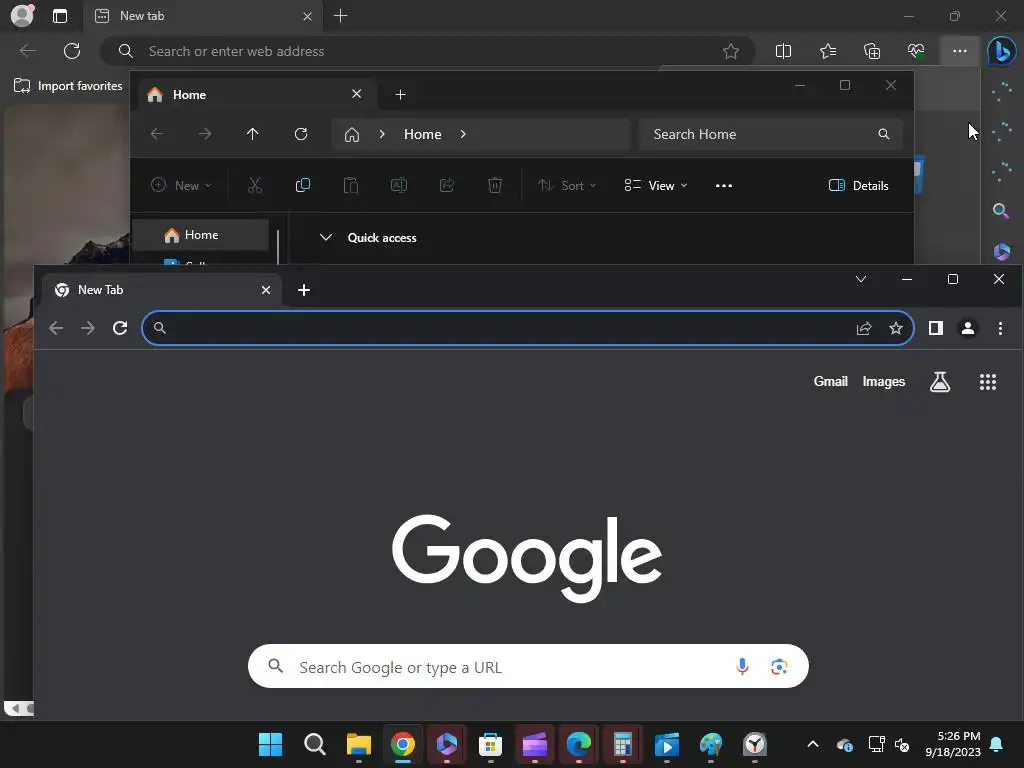The image size is (1024, 768).
Task: Add page to favorites in Edge
Action: [731, 51]
